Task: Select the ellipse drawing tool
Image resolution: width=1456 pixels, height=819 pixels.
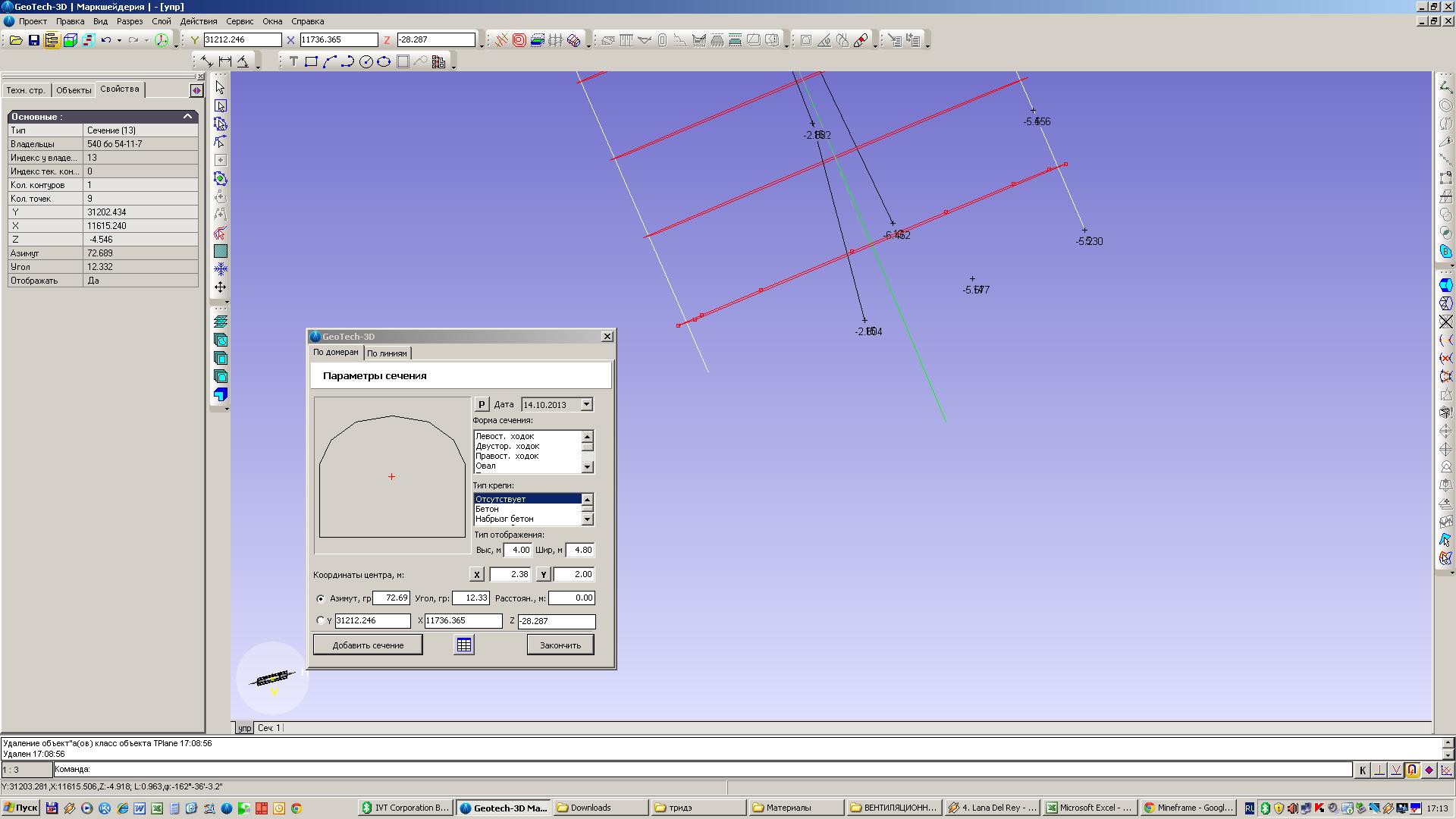Action: click(x=384, y=61)
